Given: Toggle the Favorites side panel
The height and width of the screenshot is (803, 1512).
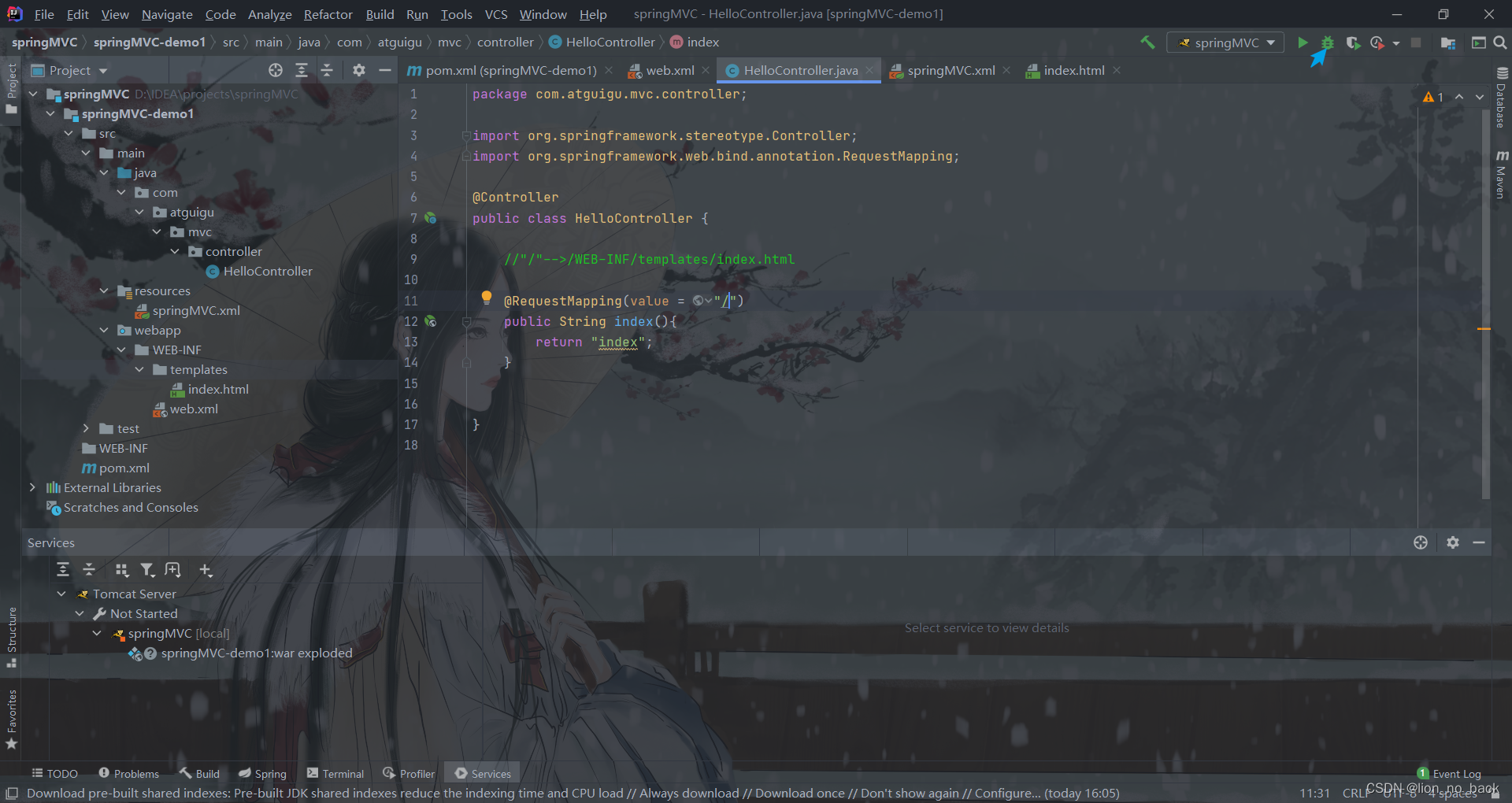Looking at the screenshot, I should tap(11, 720).
